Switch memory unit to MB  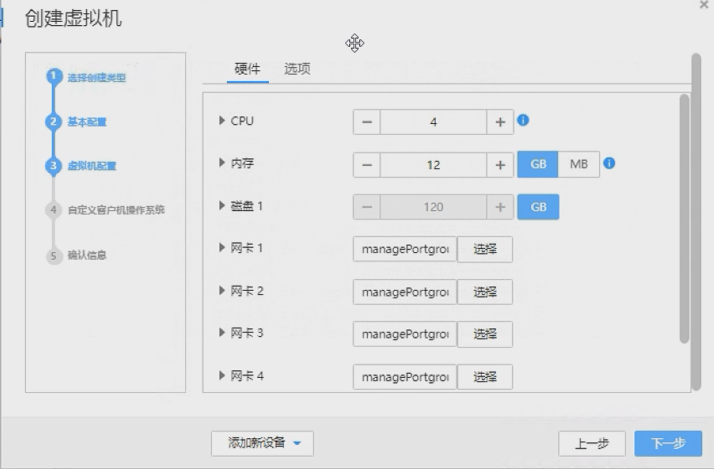579,165
